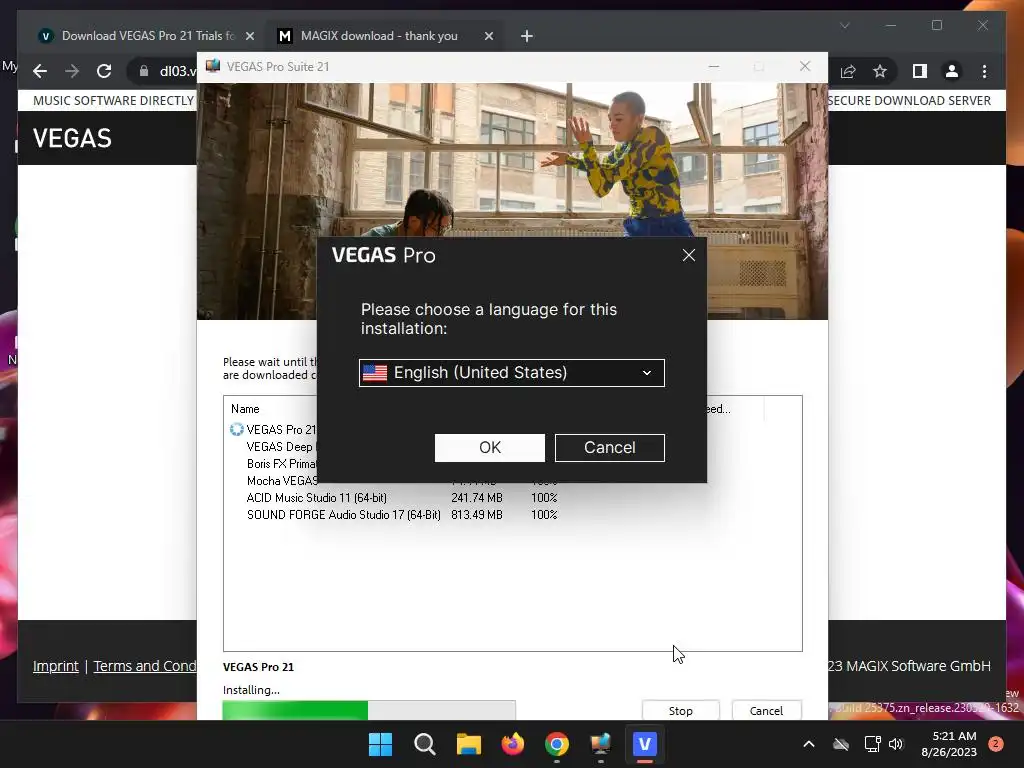Click the VEGAS Pro 21 row spinner icon

point(236,429)
